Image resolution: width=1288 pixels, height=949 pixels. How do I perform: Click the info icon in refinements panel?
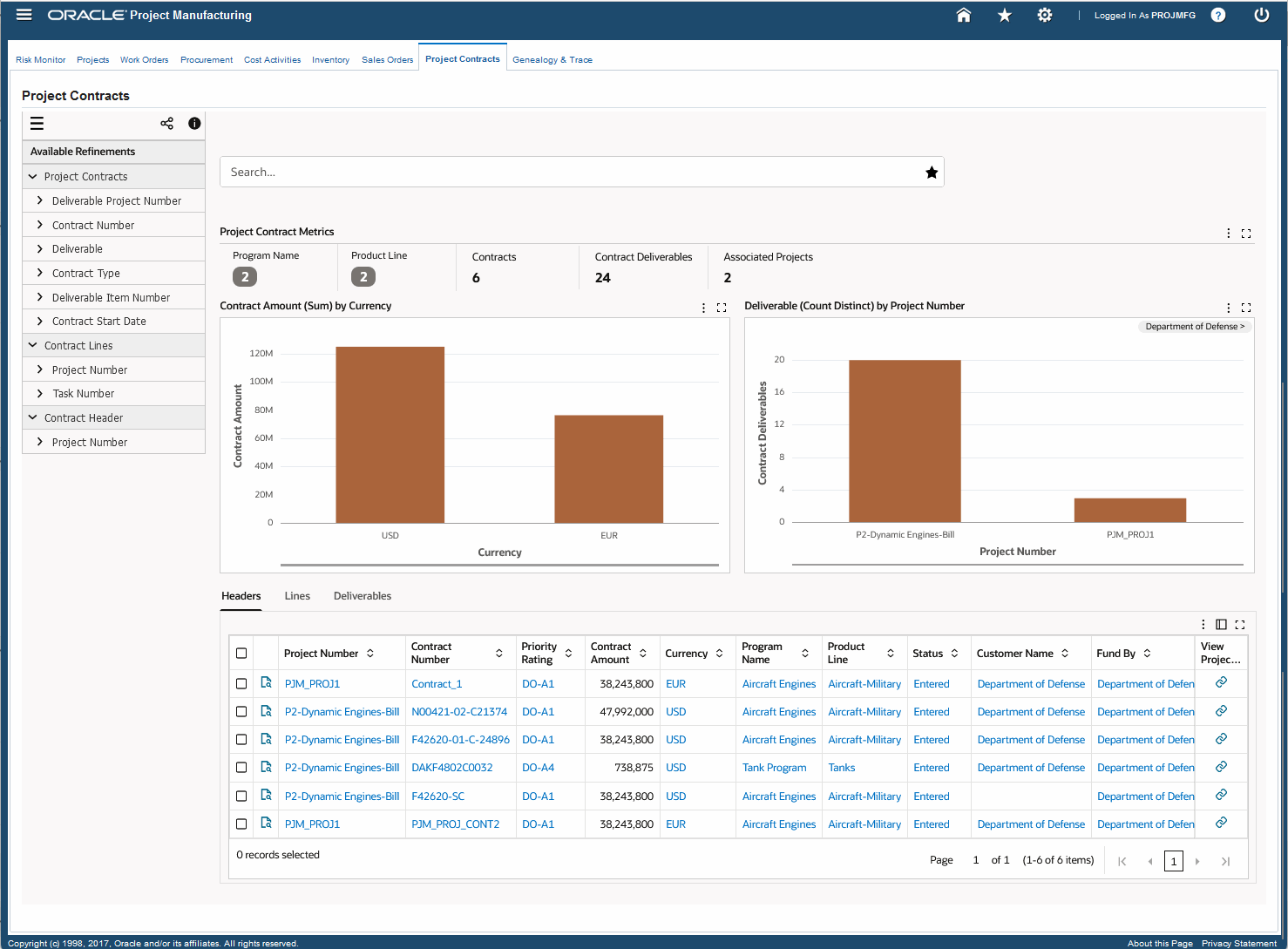(x=194, y=124)
